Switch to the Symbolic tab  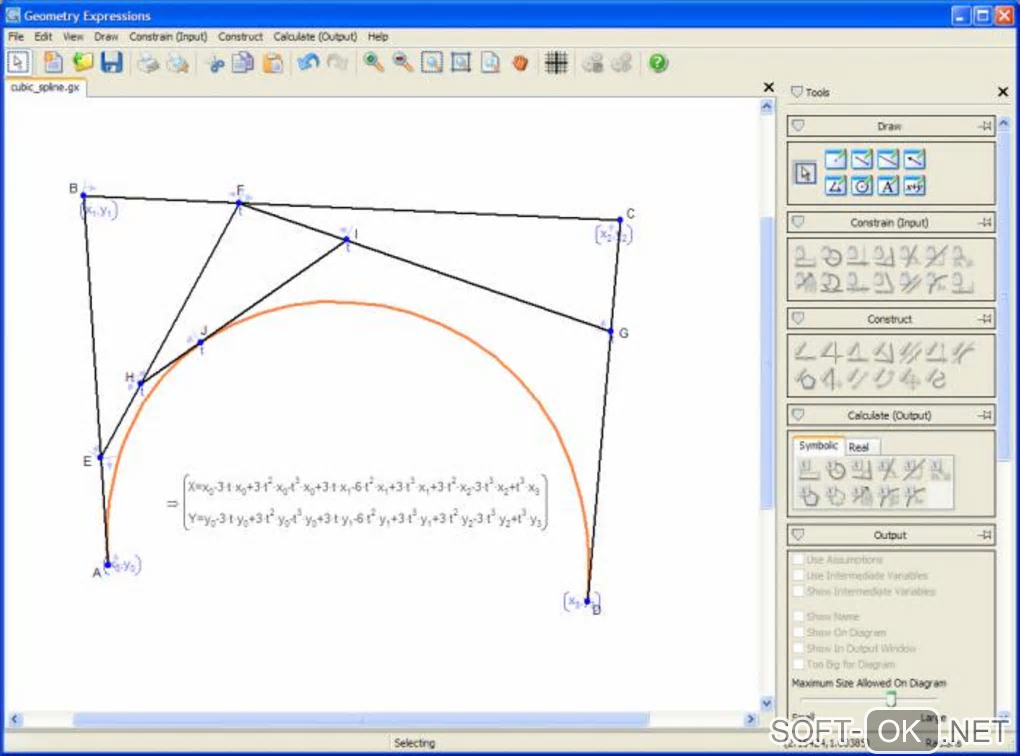[x=818, y=446]
